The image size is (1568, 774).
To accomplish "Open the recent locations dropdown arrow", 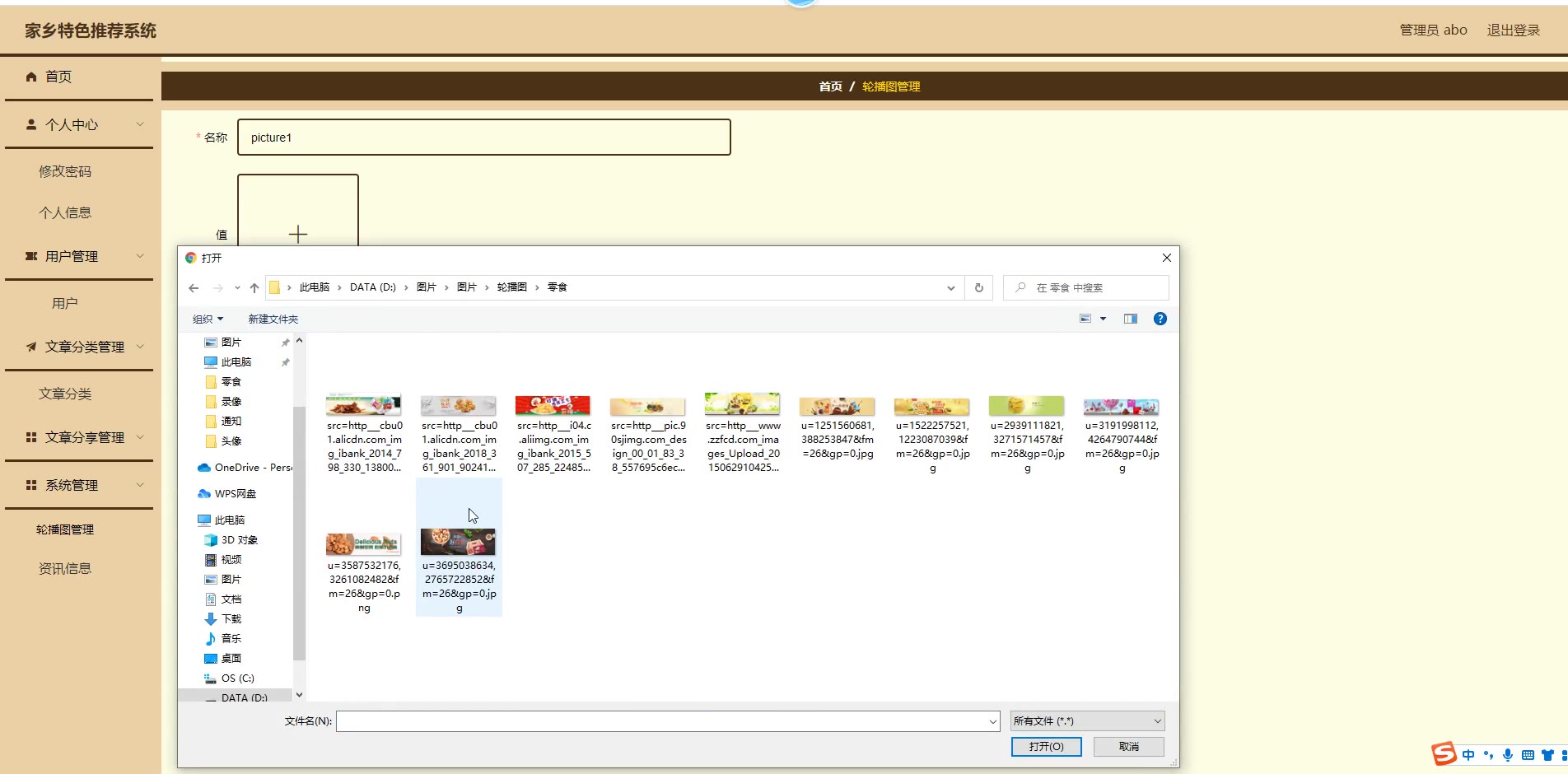I will [237, 287].
